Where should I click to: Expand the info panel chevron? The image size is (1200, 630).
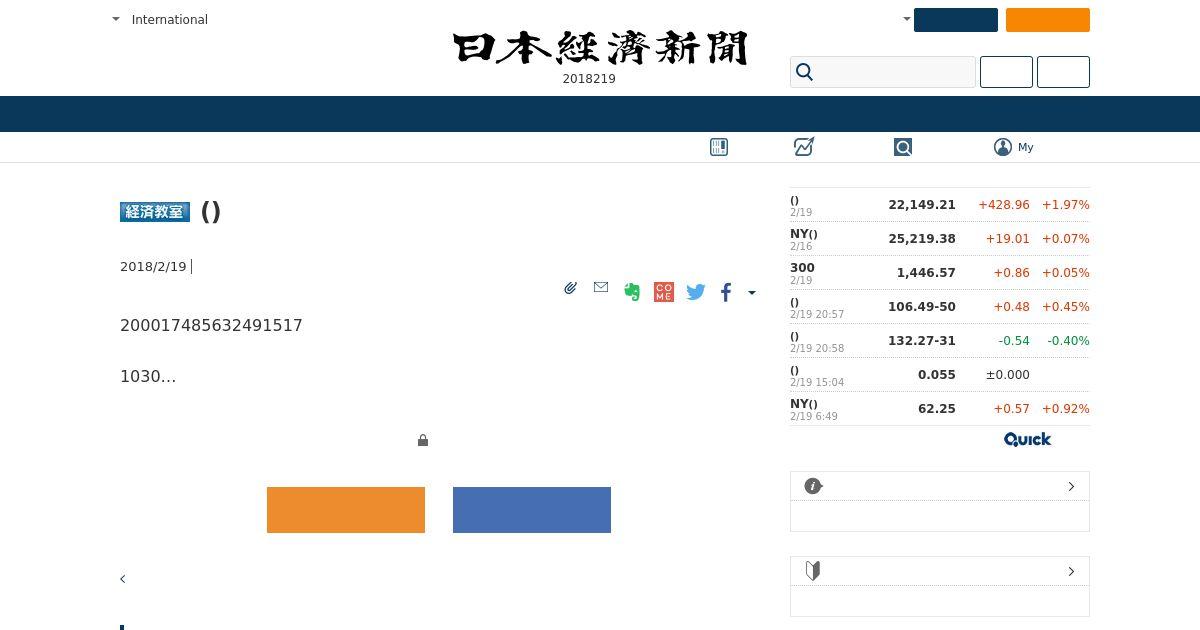tap(1071, 486)
